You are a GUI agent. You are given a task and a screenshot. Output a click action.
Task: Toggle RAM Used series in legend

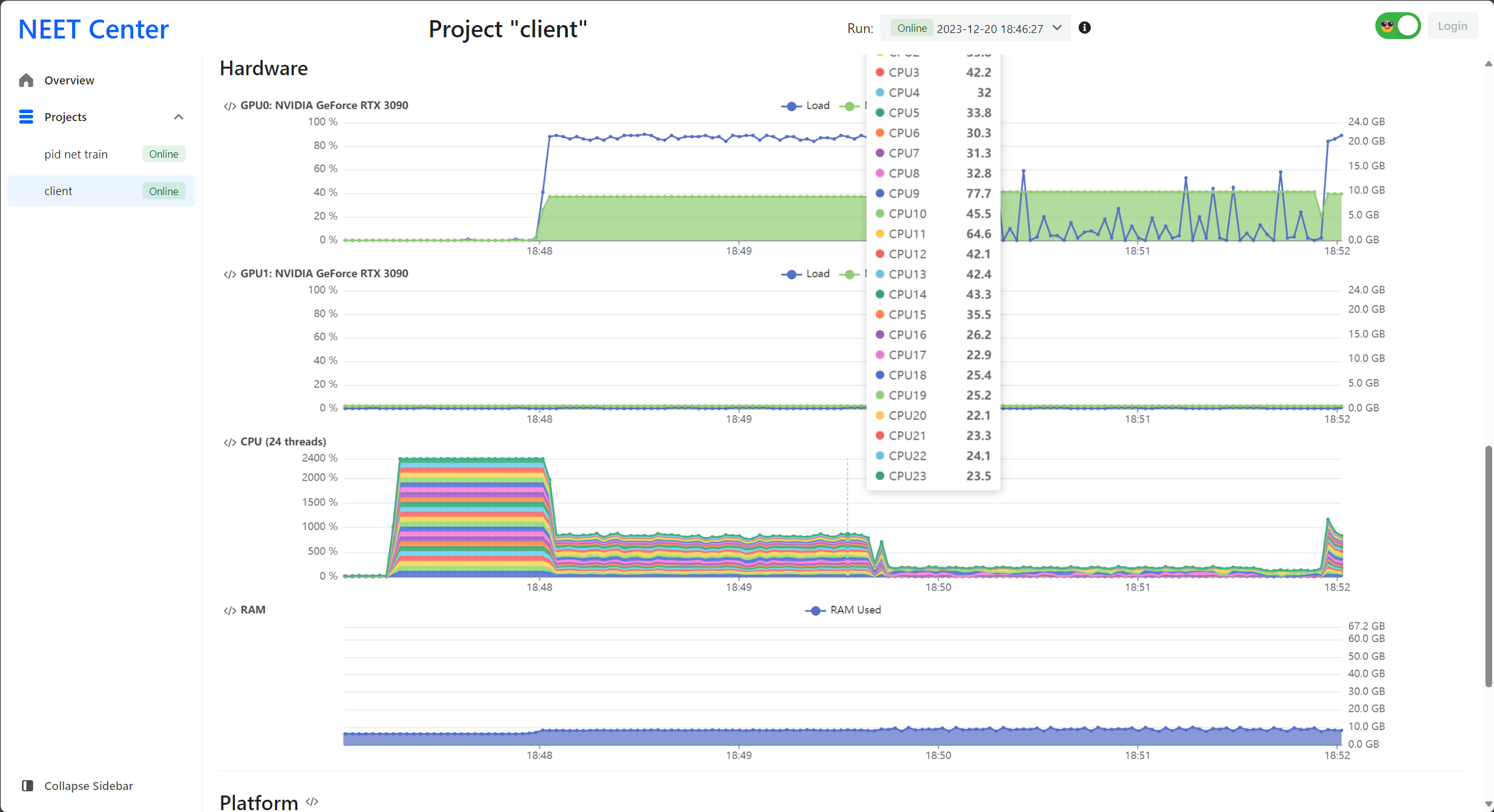(843, 610)
